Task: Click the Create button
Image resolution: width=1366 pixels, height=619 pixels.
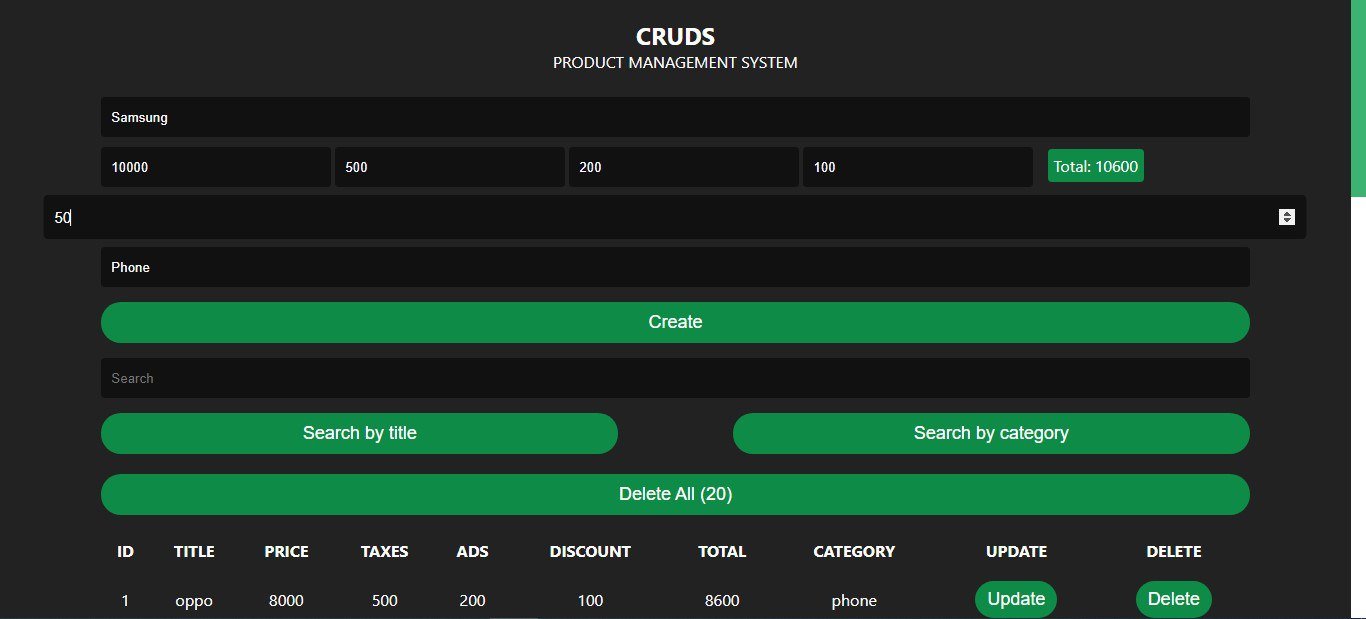Action: pos(675,322)
